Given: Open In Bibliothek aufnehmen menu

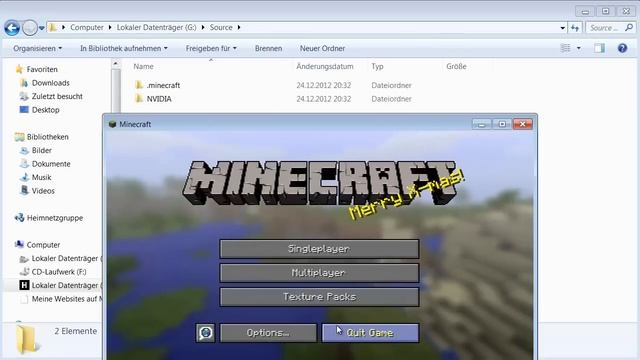Looking at the screenshot, I should pyautogui.click(x=124, y=48).
